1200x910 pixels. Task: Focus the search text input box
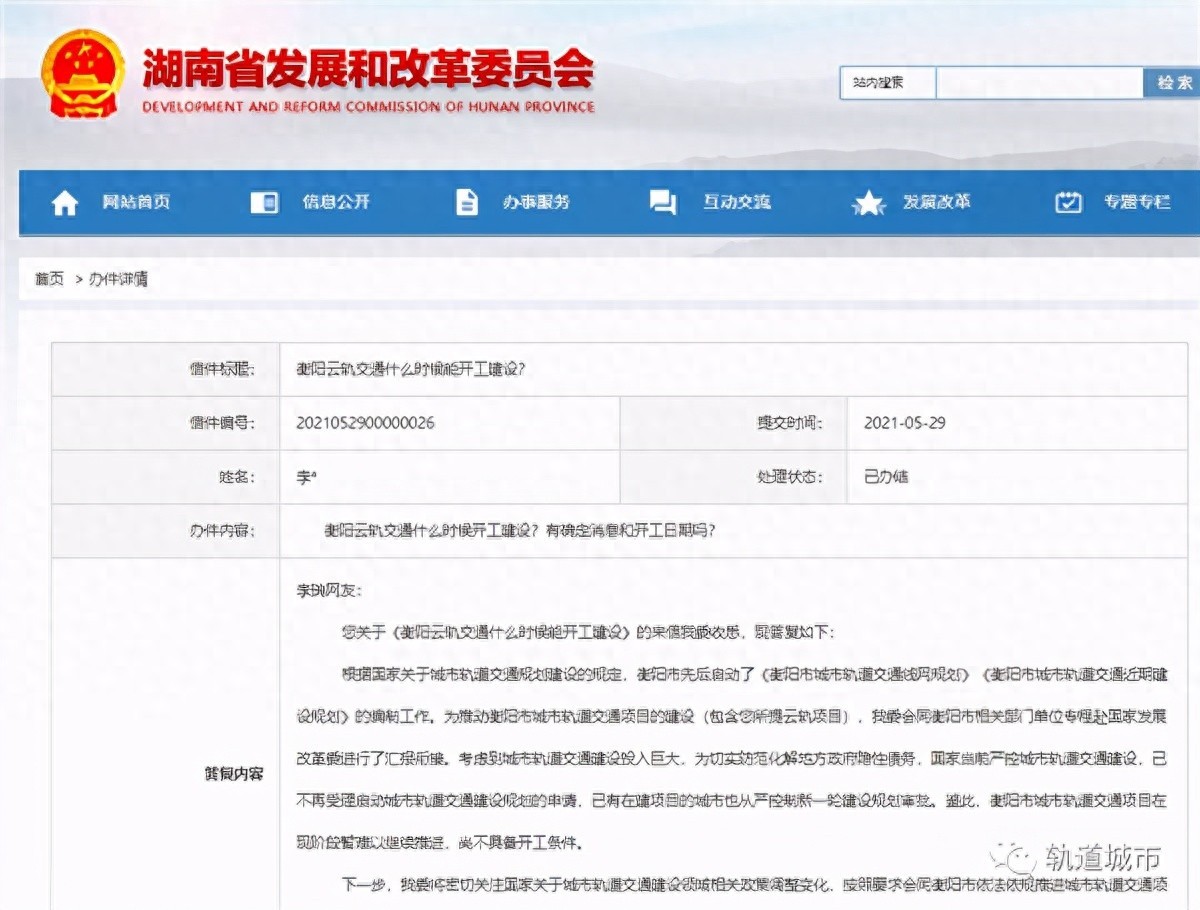click(1039, 83)
